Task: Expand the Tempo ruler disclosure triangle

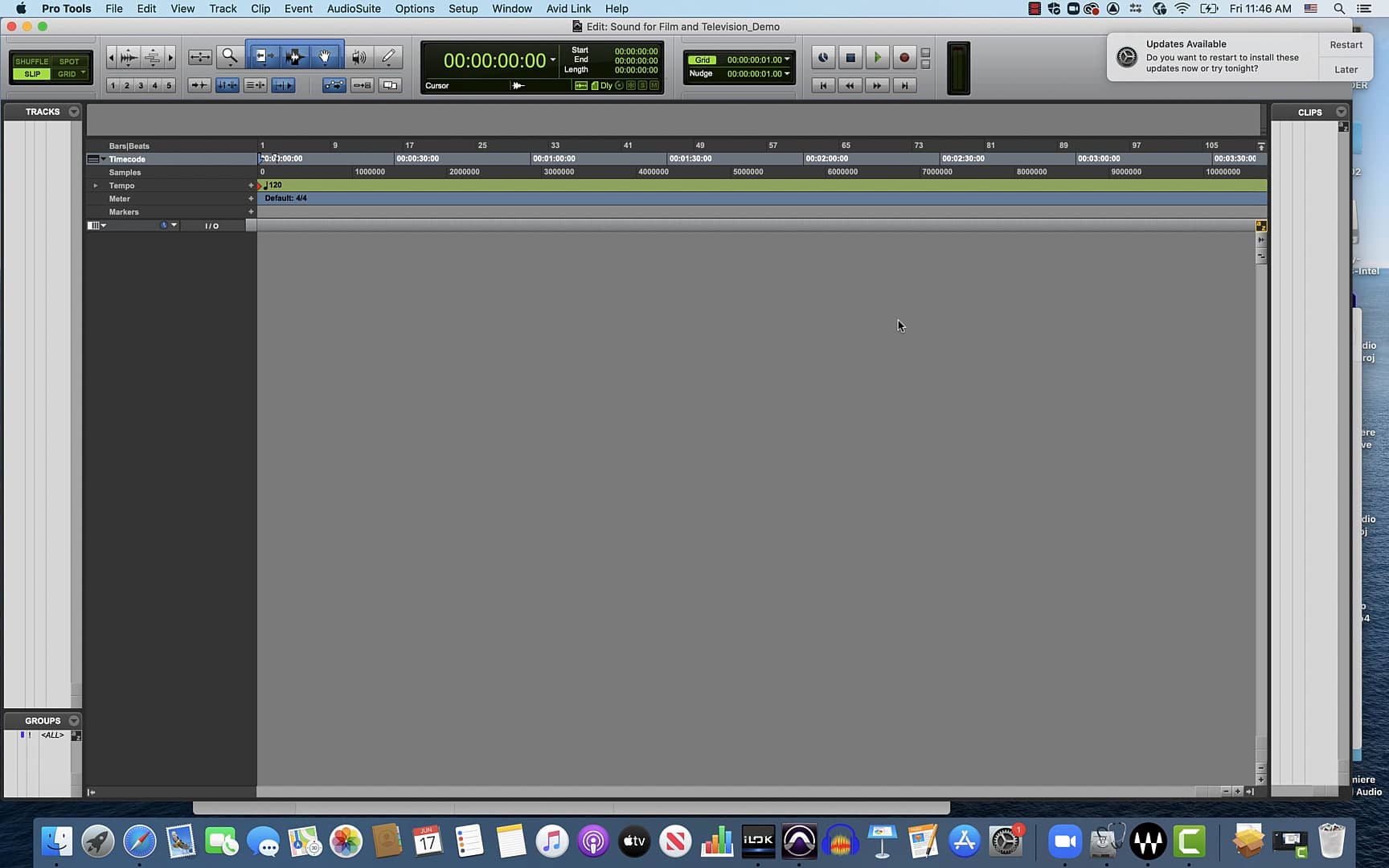Action: [x=96, y=185]
